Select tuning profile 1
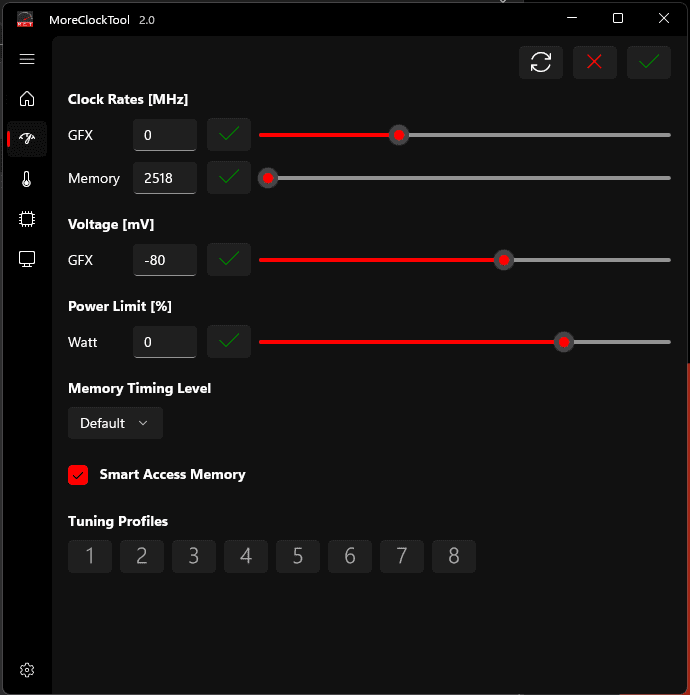The height and width of the screenshot is (695, 690). (90, 556)
